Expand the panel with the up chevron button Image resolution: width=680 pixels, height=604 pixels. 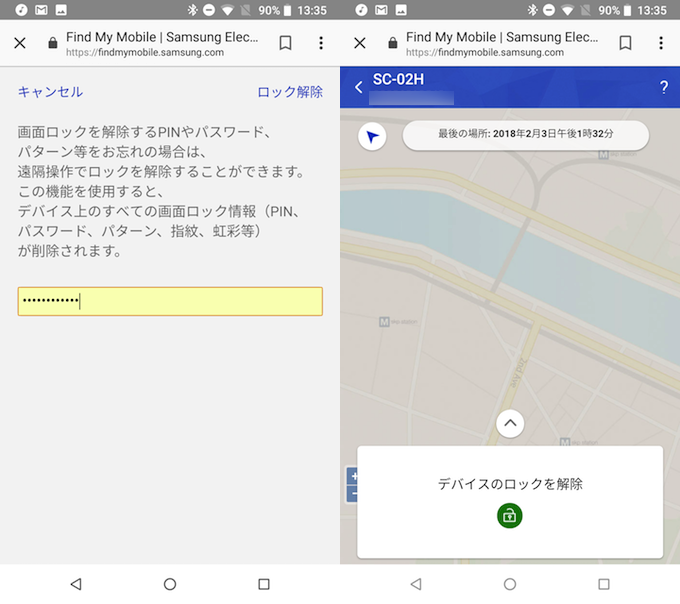(510, 423)
